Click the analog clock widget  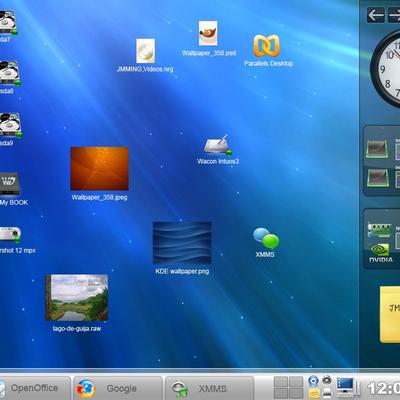coord(386,69)
